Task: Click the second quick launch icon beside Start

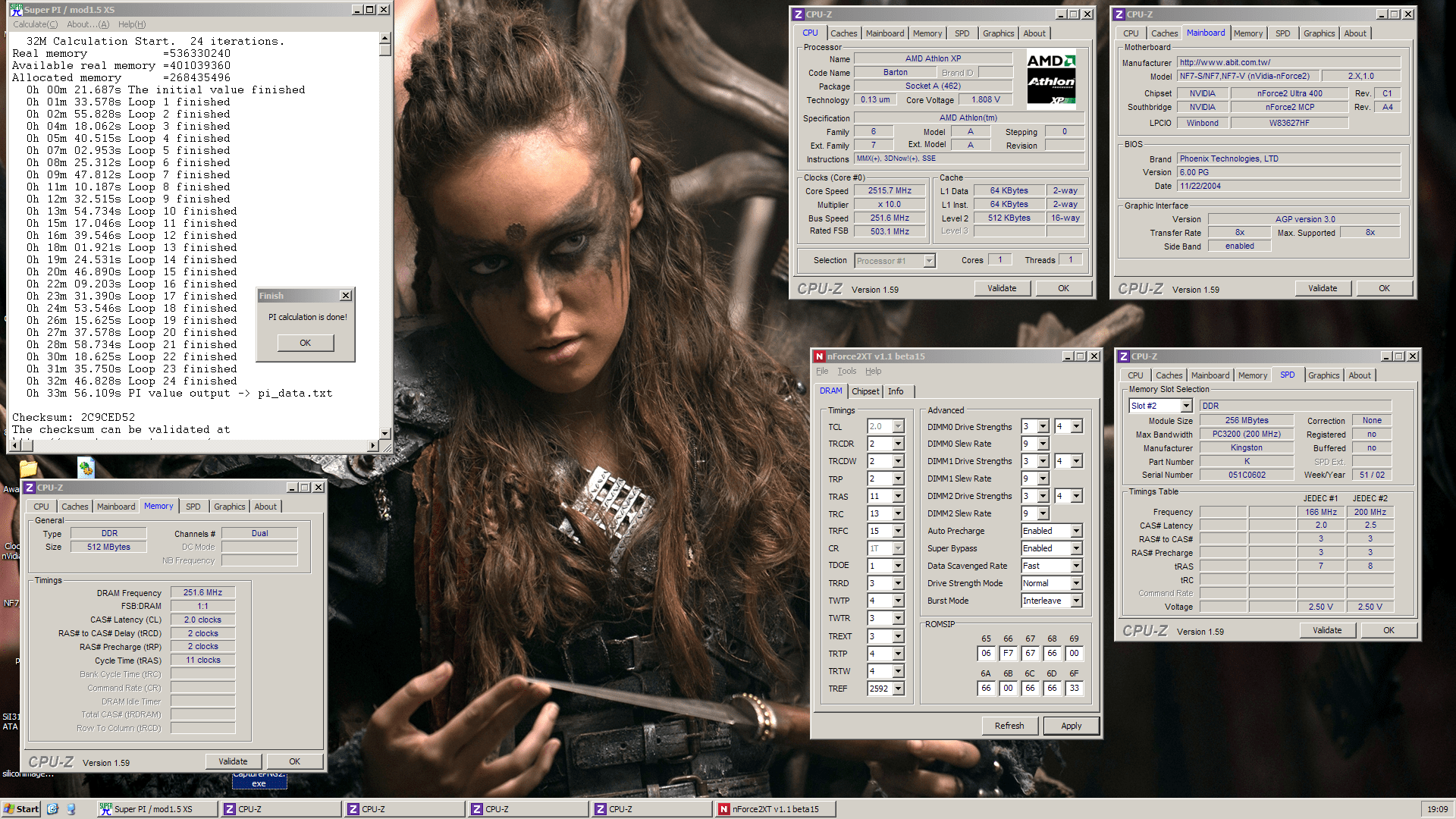Action: (x=71, y=809)
